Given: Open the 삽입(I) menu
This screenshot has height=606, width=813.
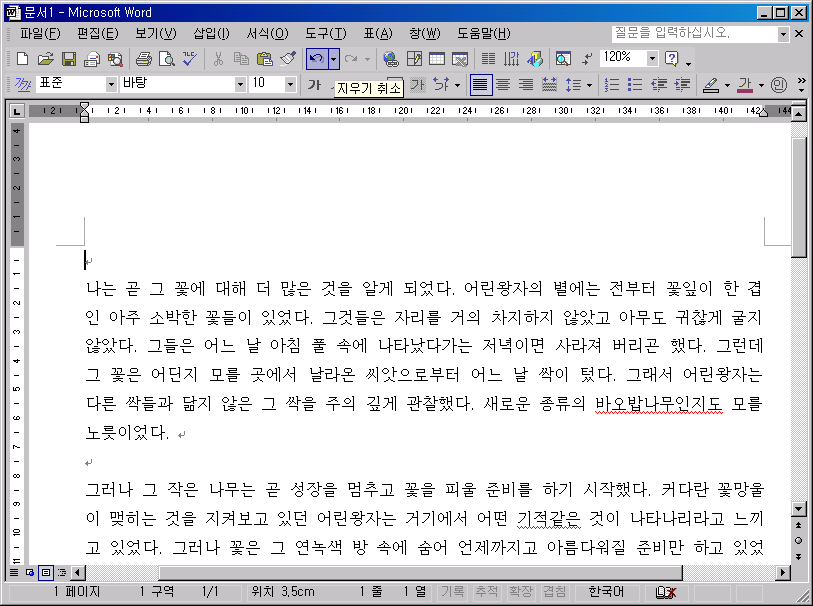Looking at the screenshot, I should (210, 33).
